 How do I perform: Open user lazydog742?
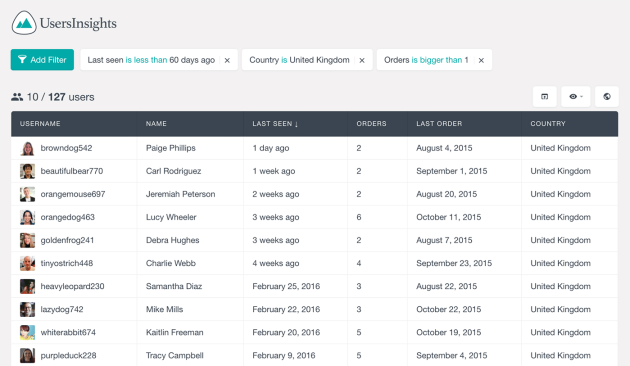click(62, 309)
